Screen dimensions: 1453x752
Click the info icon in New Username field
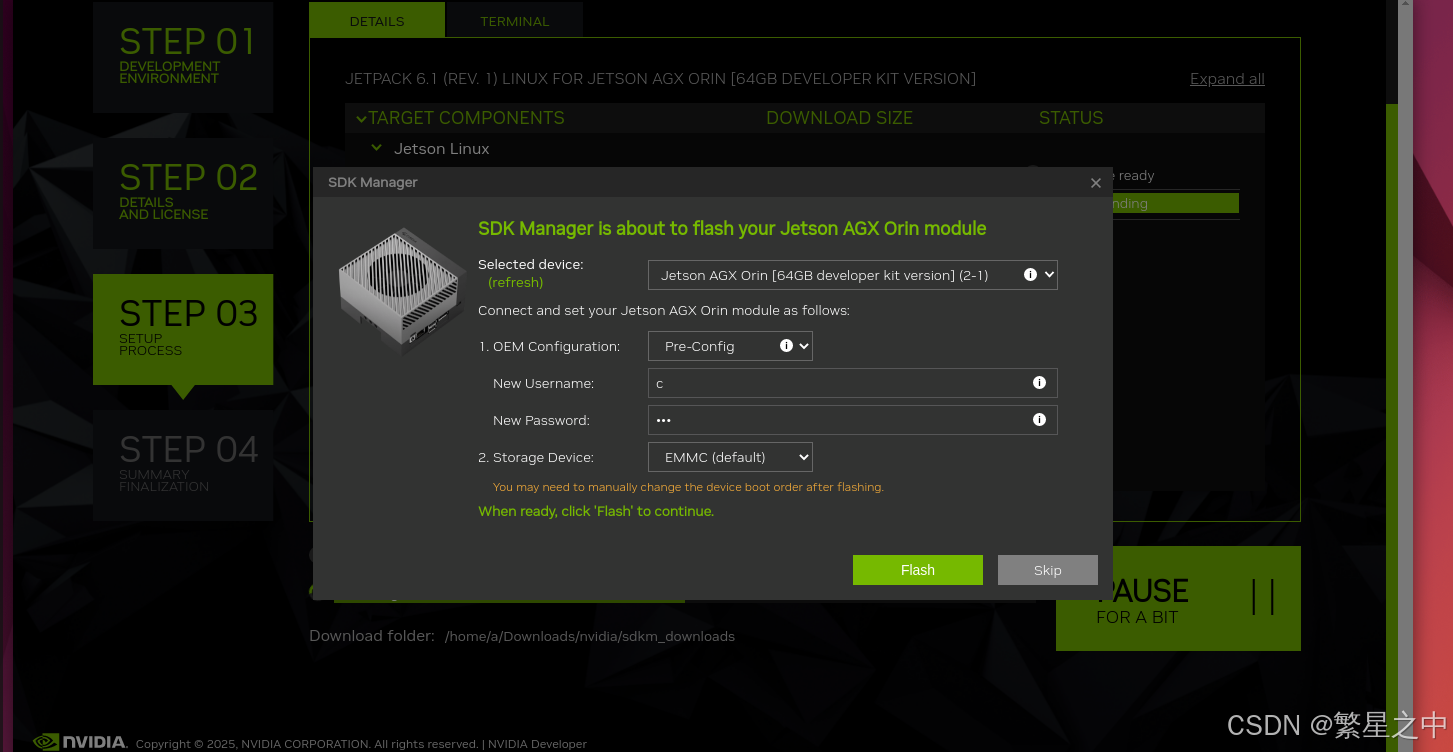coord(1039,382)
